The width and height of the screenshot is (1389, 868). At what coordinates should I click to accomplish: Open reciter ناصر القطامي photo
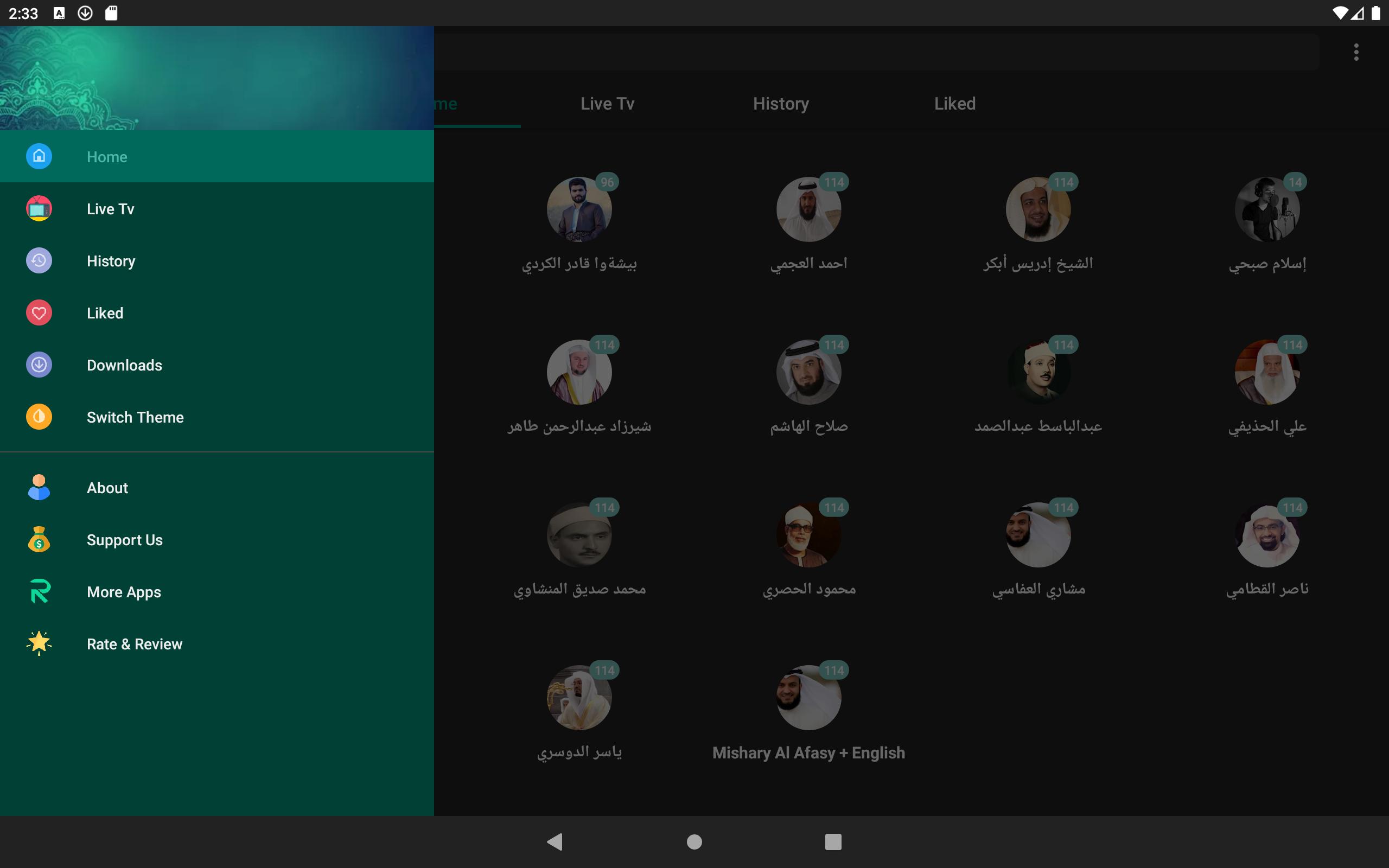point(1267,534)
